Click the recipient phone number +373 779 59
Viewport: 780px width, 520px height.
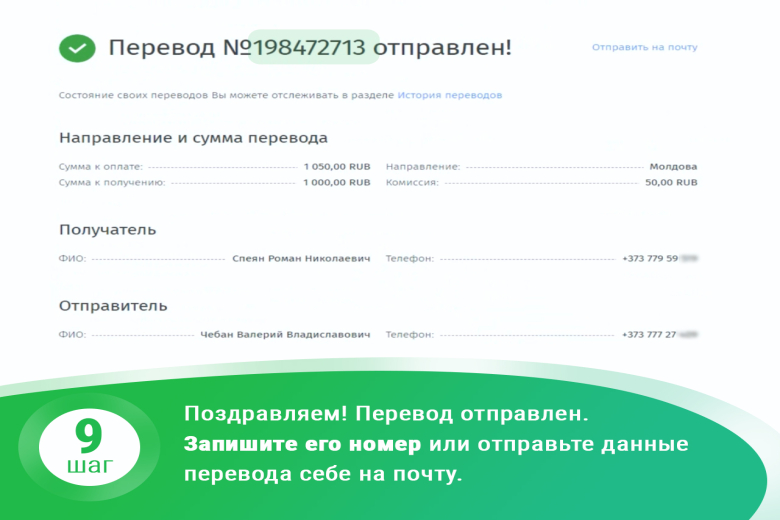651,258
